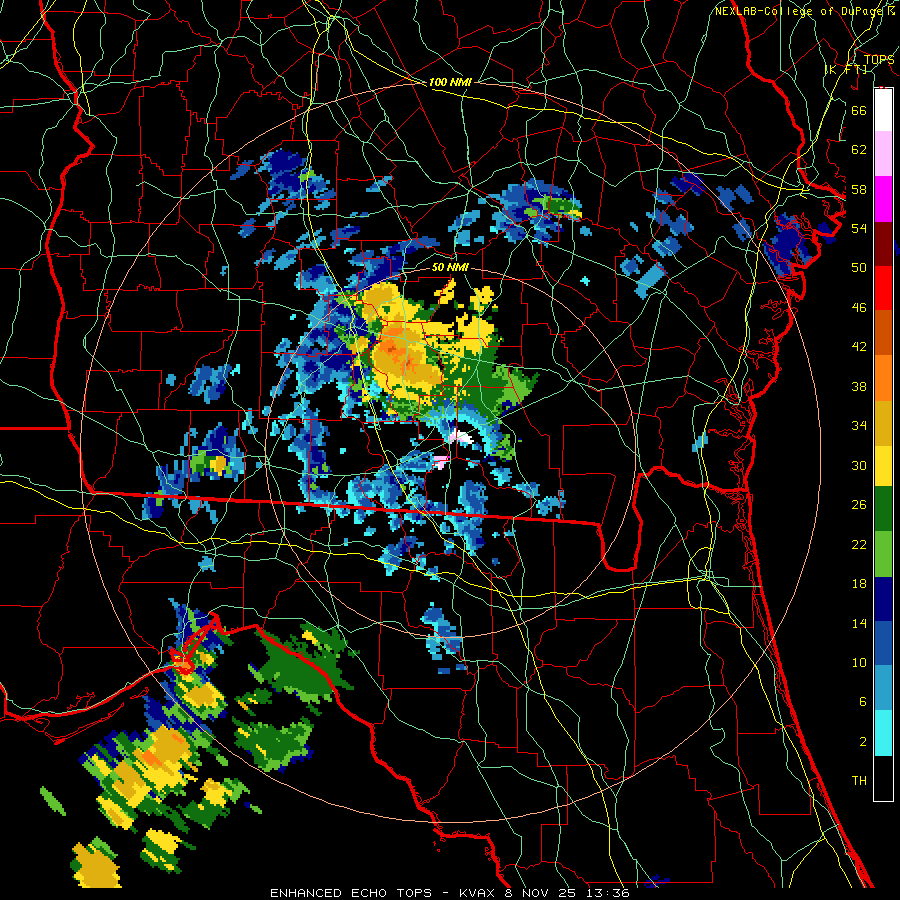Image resolution: width=900 pixels, height=900 pixels.
Task: Choose the 10 label on the scale
Action: [859, 662]
